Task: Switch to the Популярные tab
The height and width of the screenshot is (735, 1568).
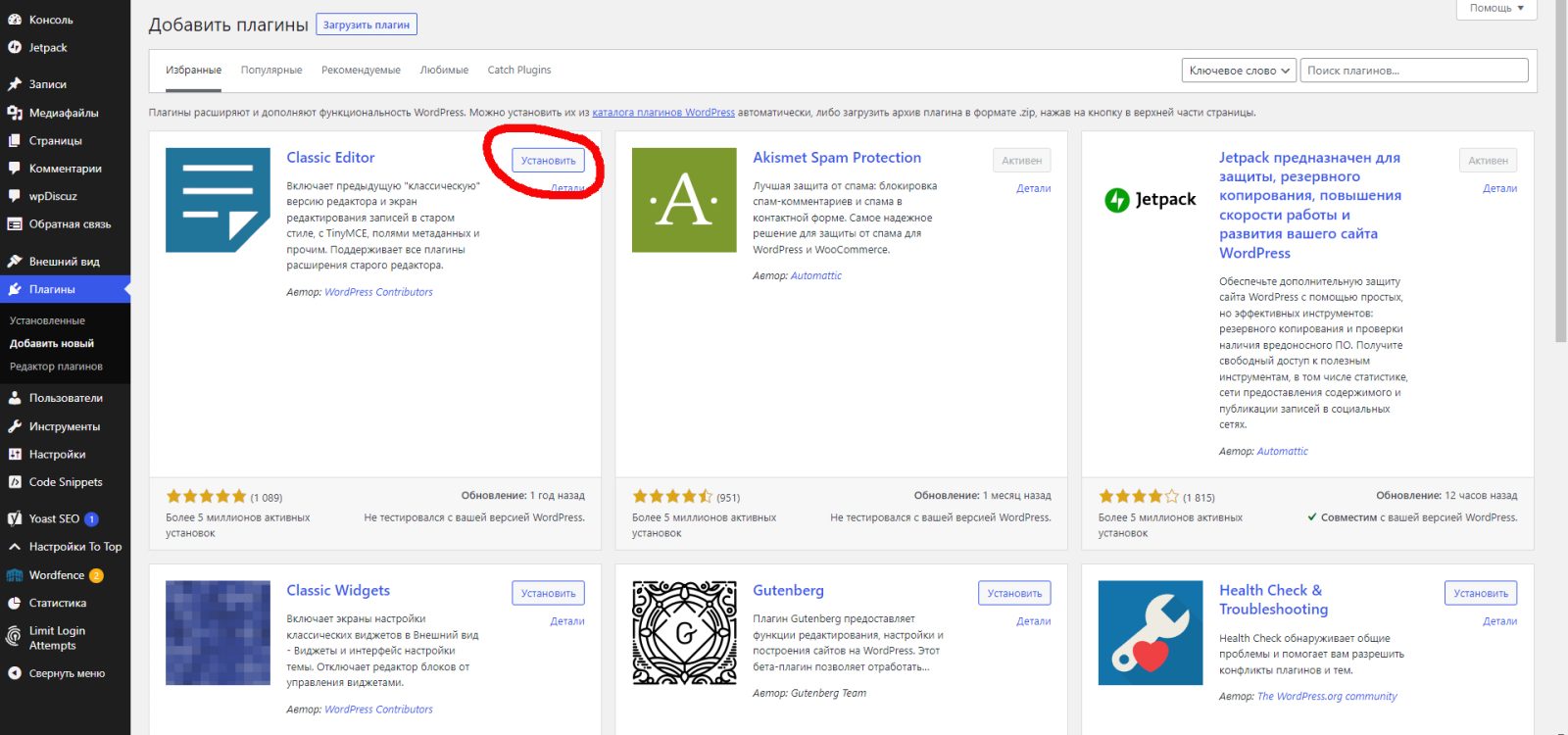Action: point(271,71)
